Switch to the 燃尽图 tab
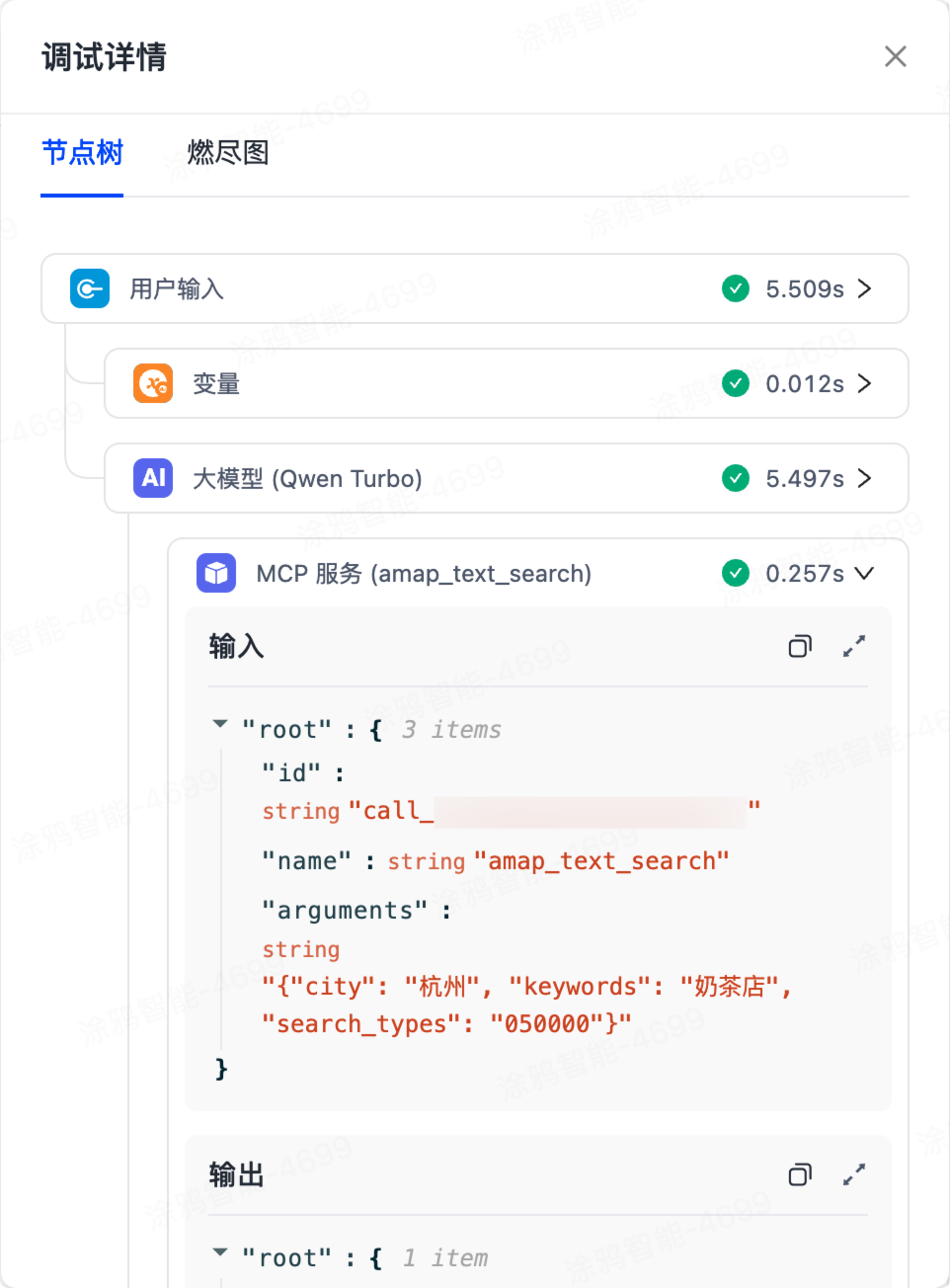The image size is (950, 1288). (228, 153)
